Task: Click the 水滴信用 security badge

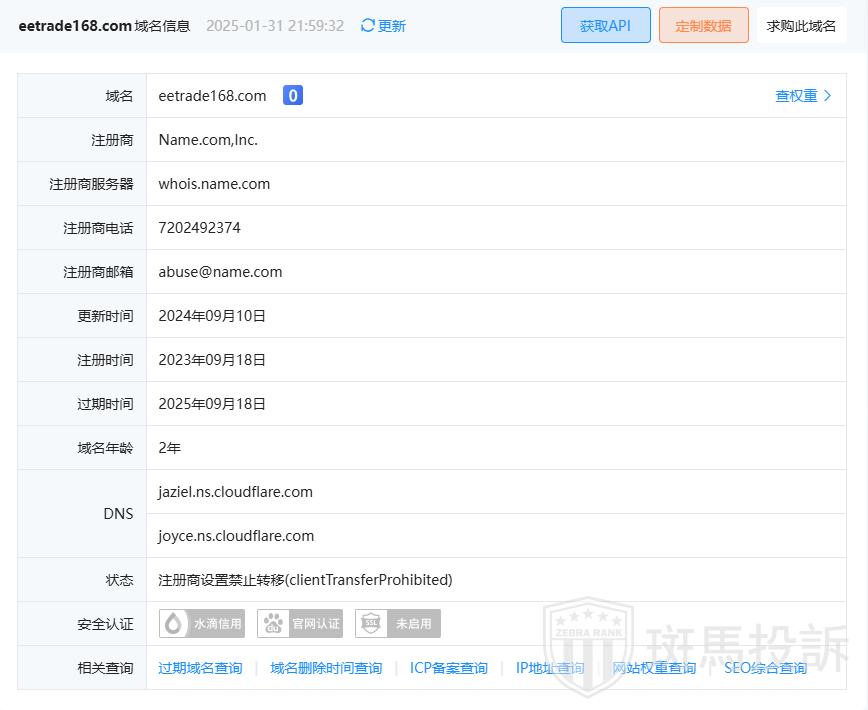Action: point(202,624)
